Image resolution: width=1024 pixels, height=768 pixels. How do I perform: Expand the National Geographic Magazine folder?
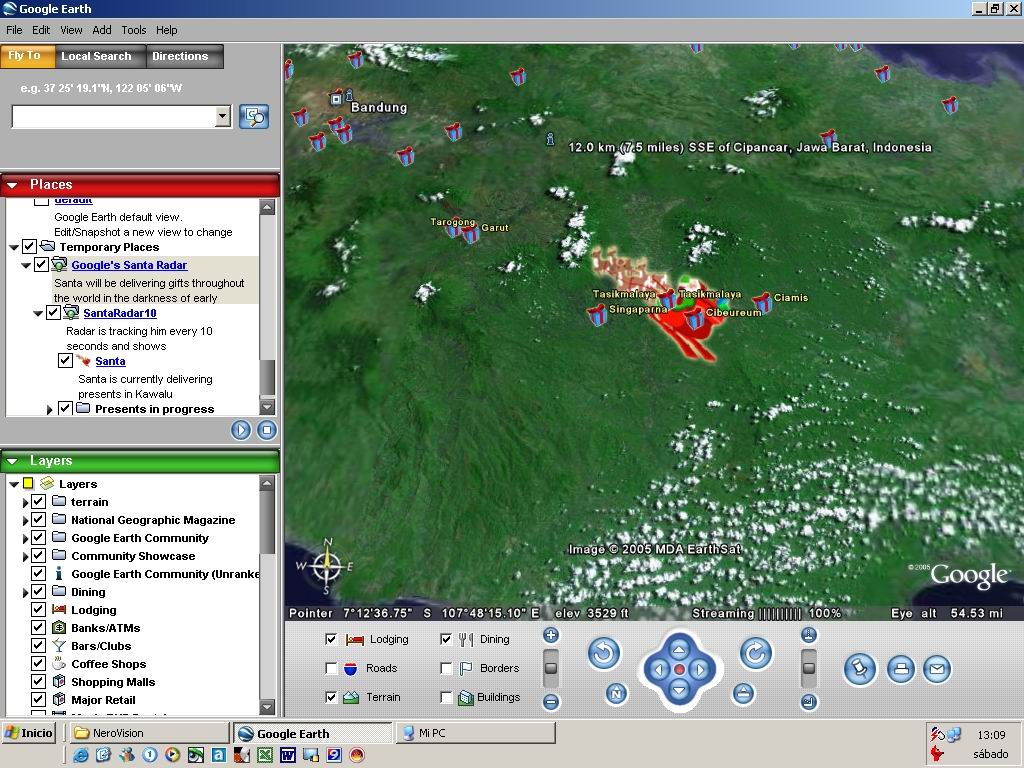tap(25, 520)
